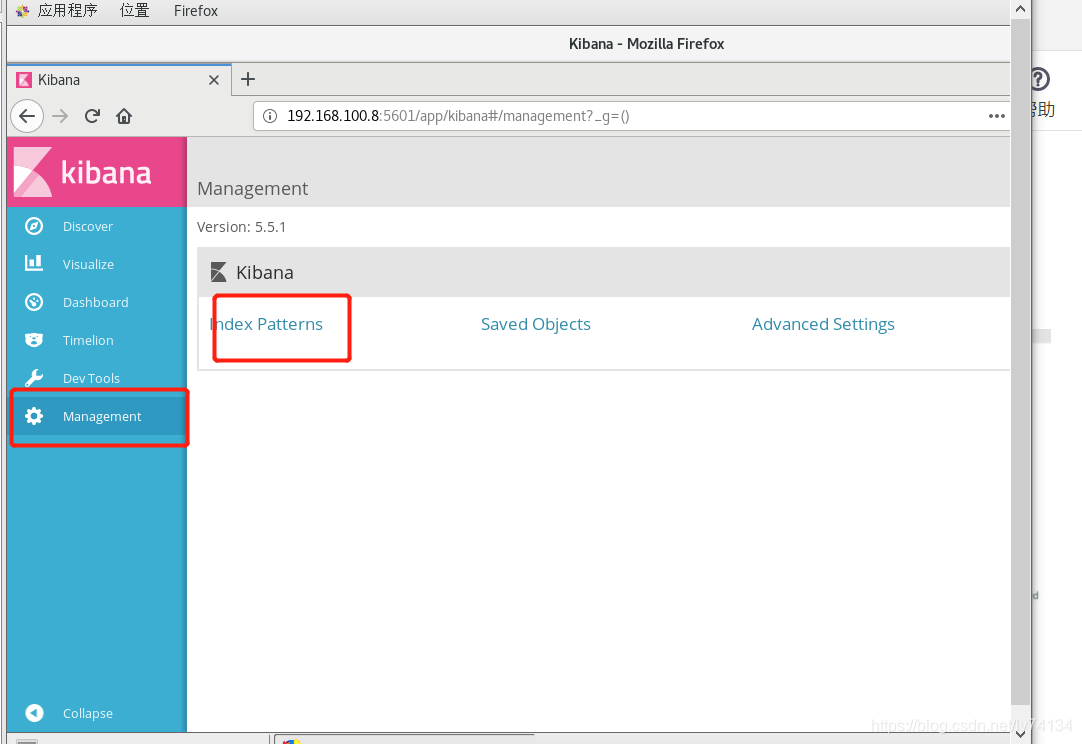Click the applications menu icon in top bar
The height and width of the screenshot is (744, 1082).
pyautogui.click(x=22, y=10)
